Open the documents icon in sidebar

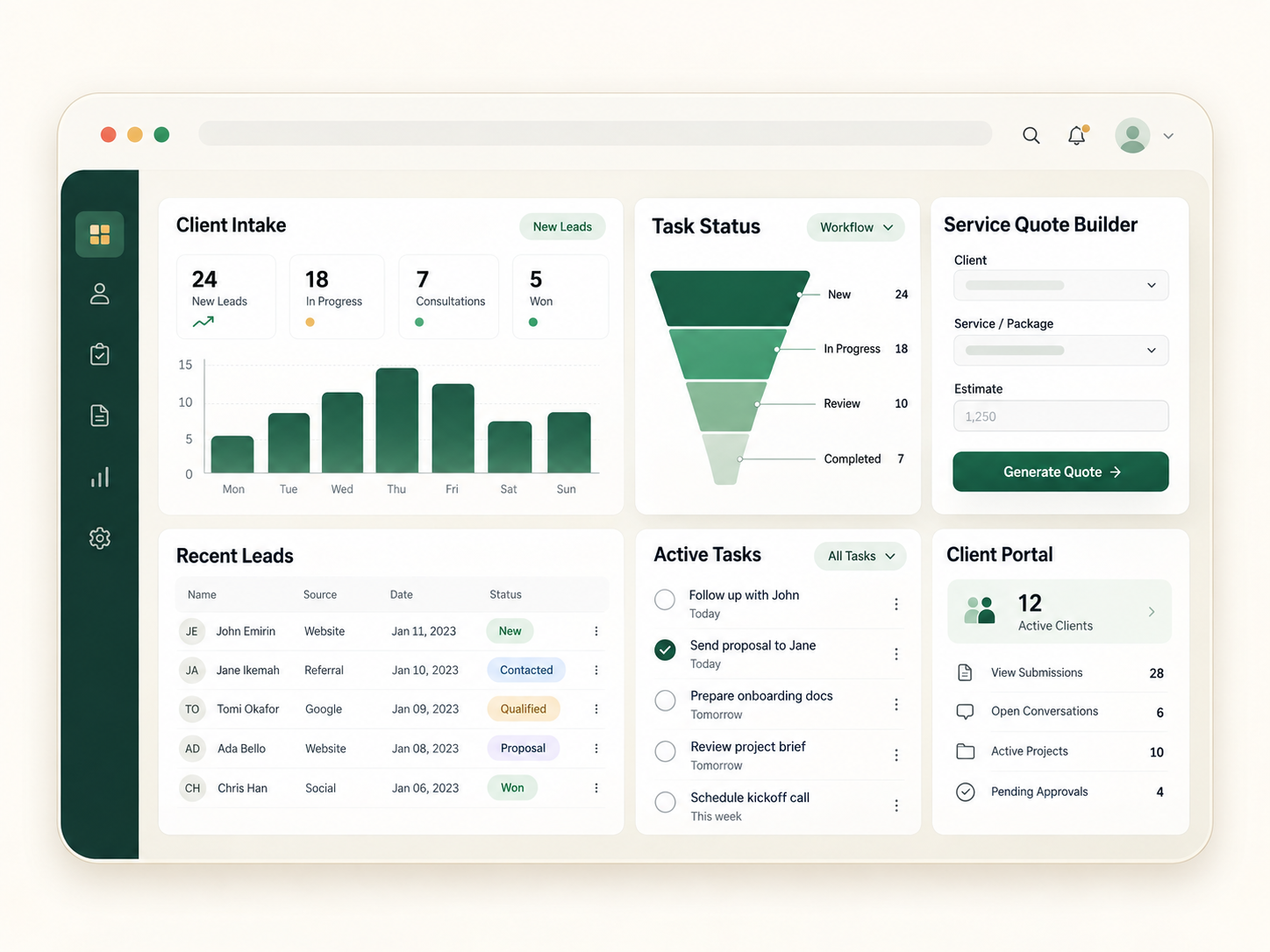[x=100, y=416]
